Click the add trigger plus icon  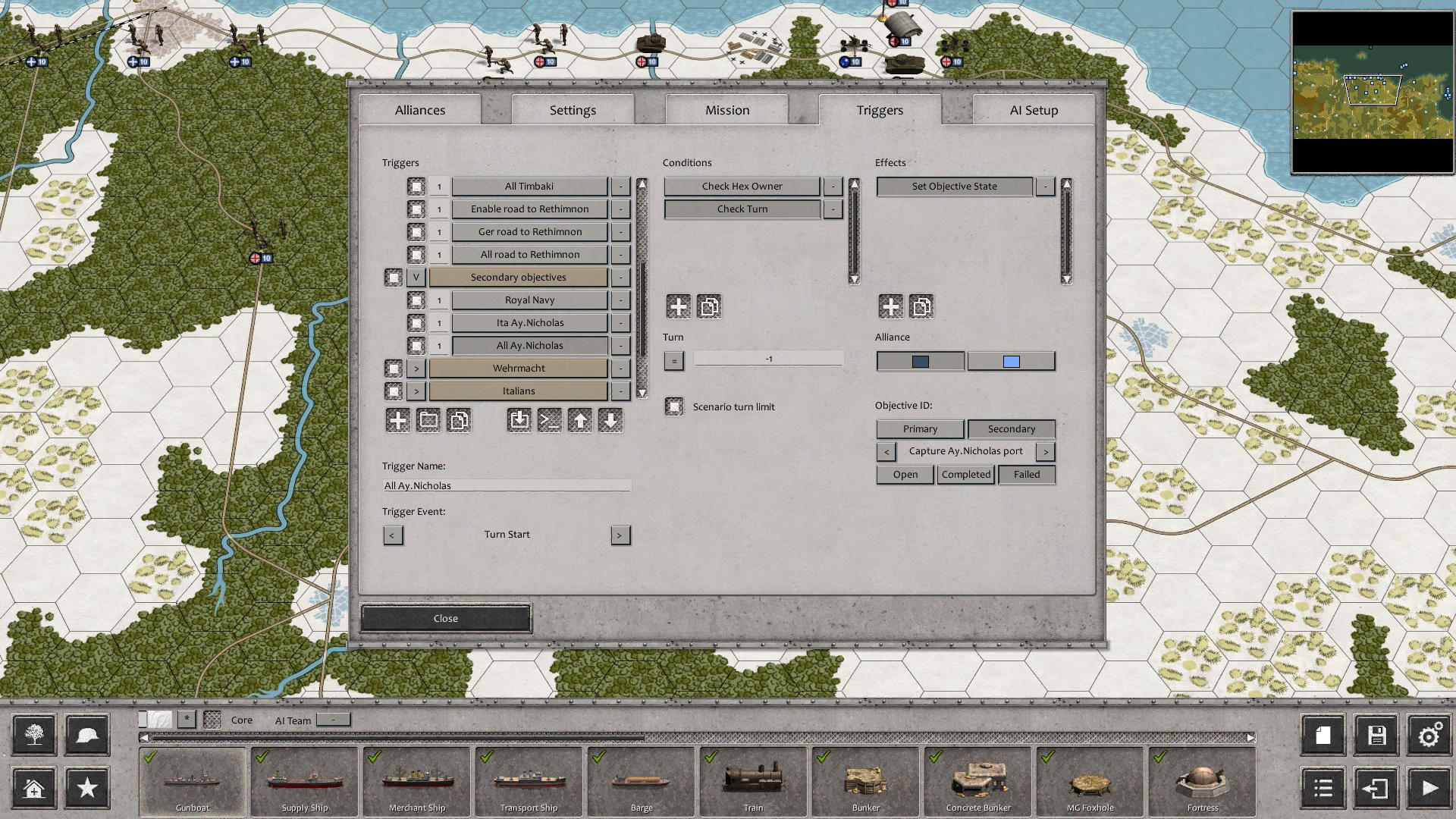[x=397, y=420]
